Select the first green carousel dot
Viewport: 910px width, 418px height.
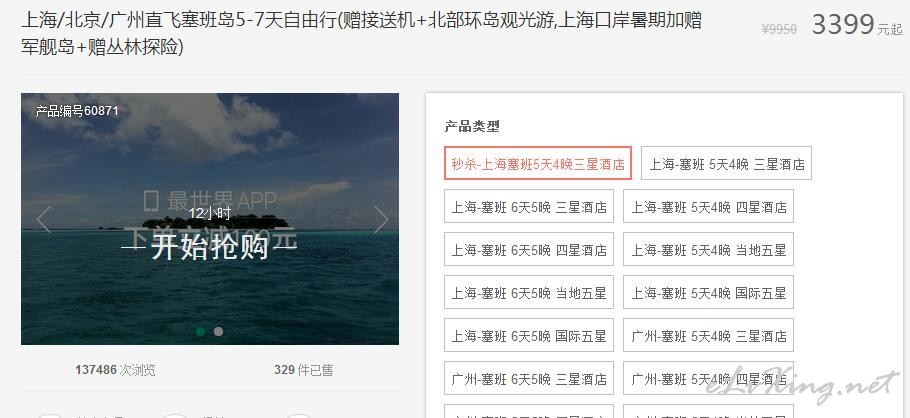[201, 331]
